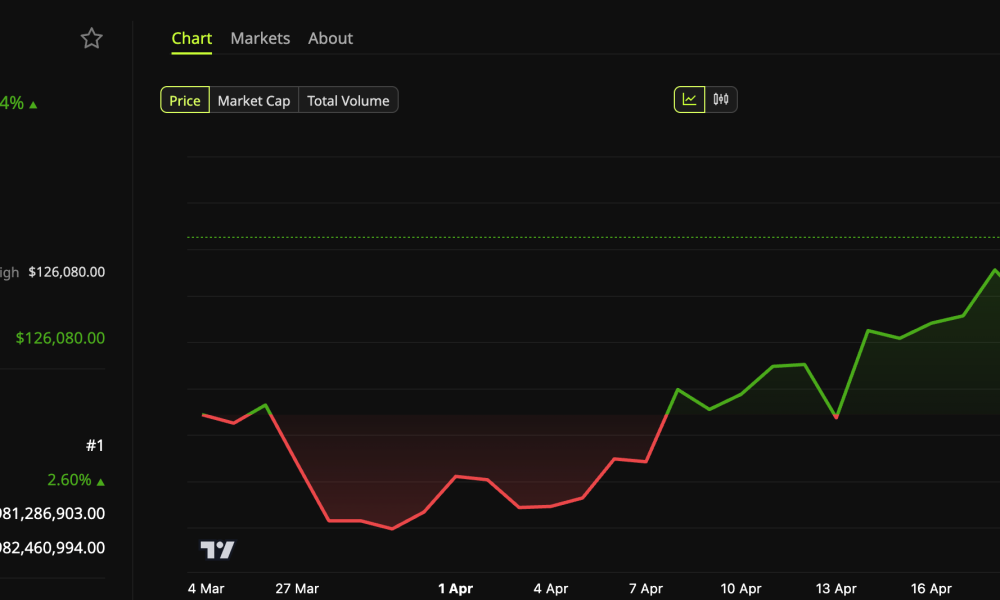This screenshot has height=600, width=1000.
Task: Click the dotted line near the chart top
Action: 590,236
